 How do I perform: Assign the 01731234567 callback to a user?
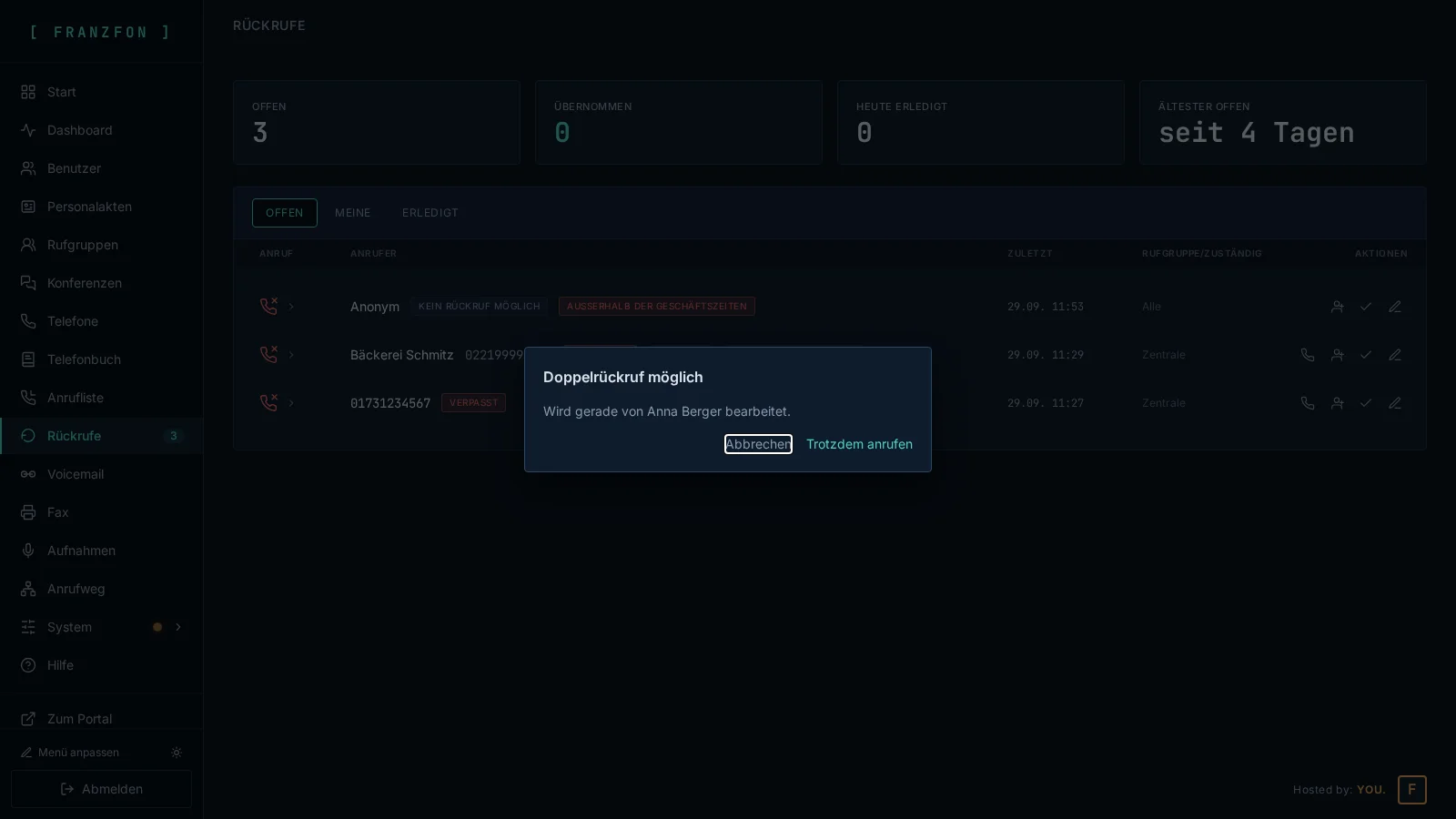(1337, 403)
